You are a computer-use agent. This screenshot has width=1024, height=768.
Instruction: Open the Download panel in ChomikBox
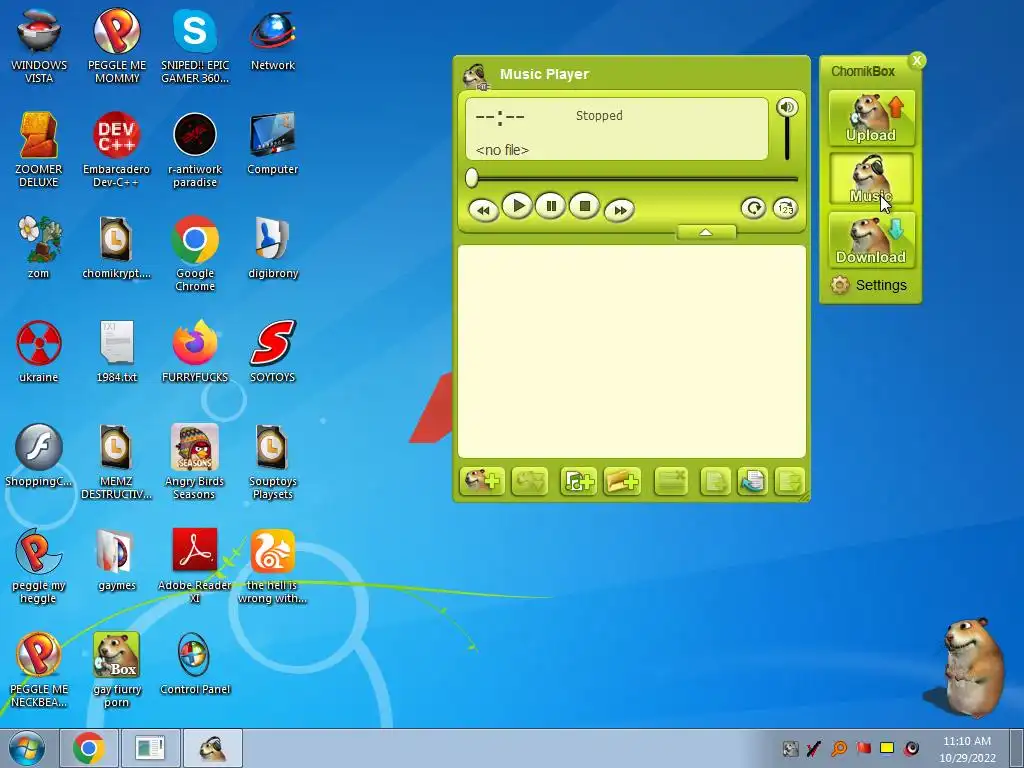(x=871, y=240)
